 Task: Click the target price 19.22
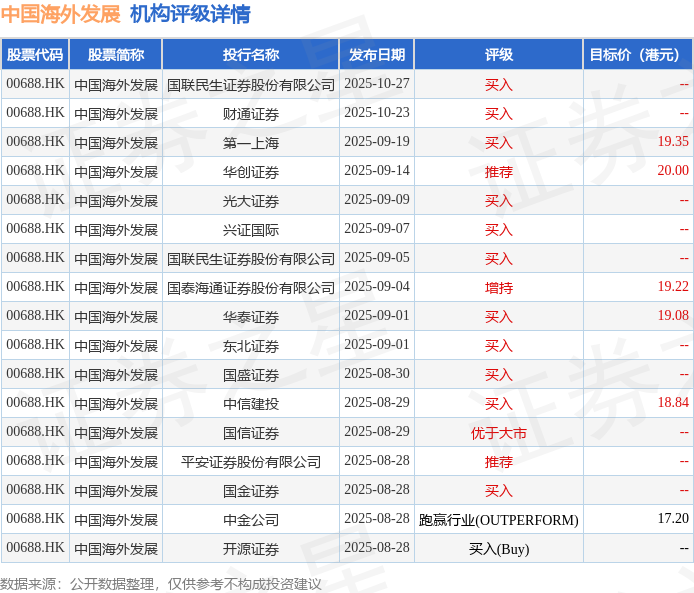pos(673,286)
